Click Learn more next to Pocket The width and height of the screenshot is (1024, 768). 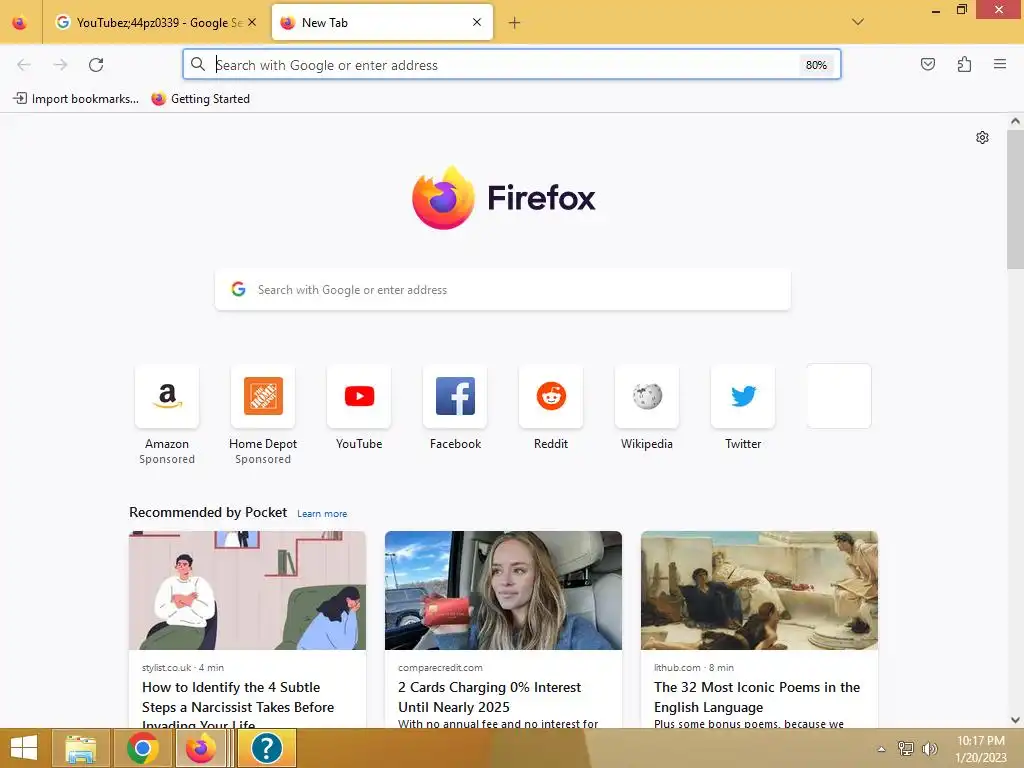322,514
